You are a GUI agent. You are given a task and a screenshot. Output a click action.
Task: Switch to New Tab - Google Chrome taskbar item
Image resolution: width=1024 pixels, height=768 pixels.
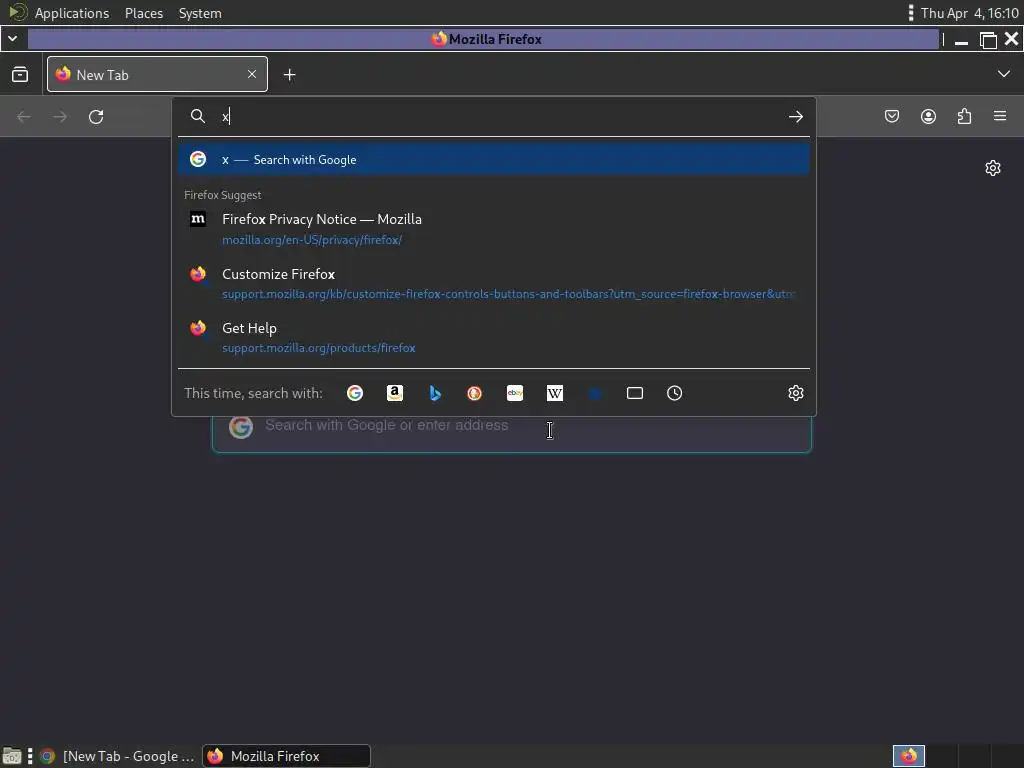pyautogui.click(x=116, y=756)
